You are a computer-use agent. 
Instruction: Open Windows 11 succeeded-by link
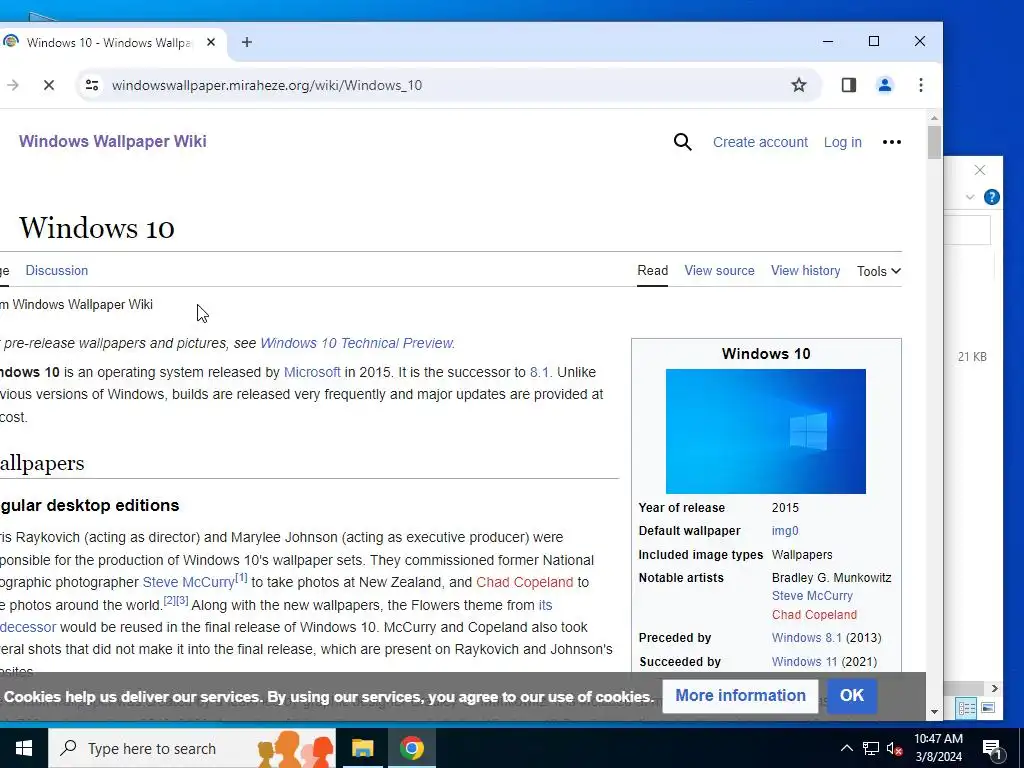tap(804, 662)
